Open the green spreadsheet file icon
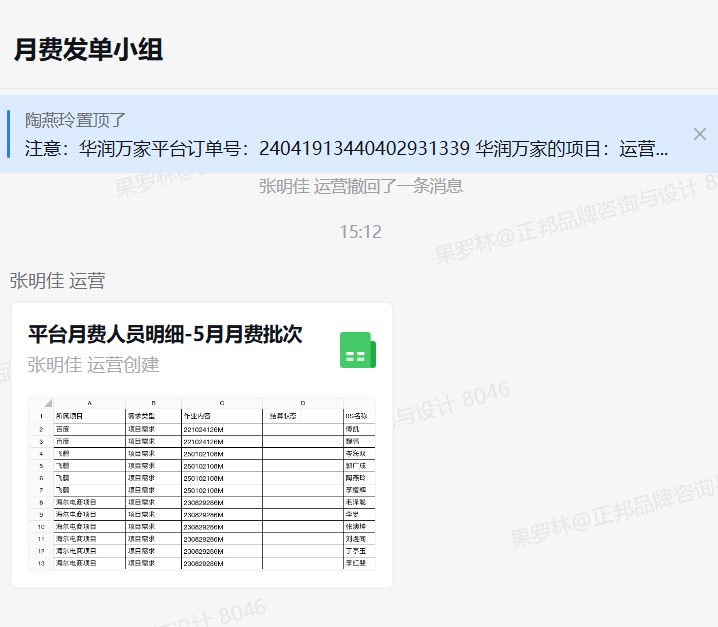The width and height of the screenshot is (718, 627). click(x=358, y=350)
